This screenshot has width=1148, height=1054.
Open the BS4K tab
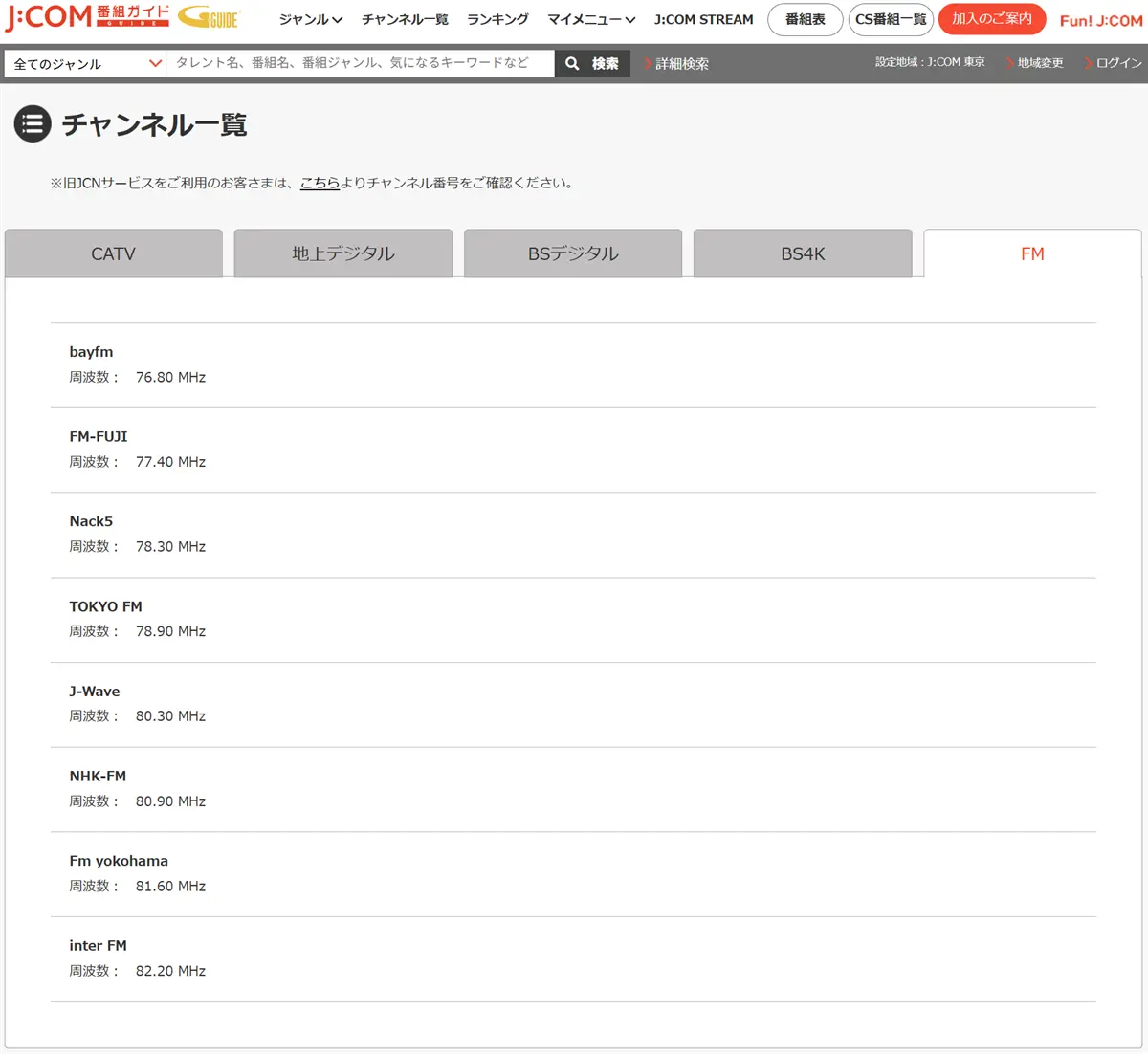click(803, 253)
